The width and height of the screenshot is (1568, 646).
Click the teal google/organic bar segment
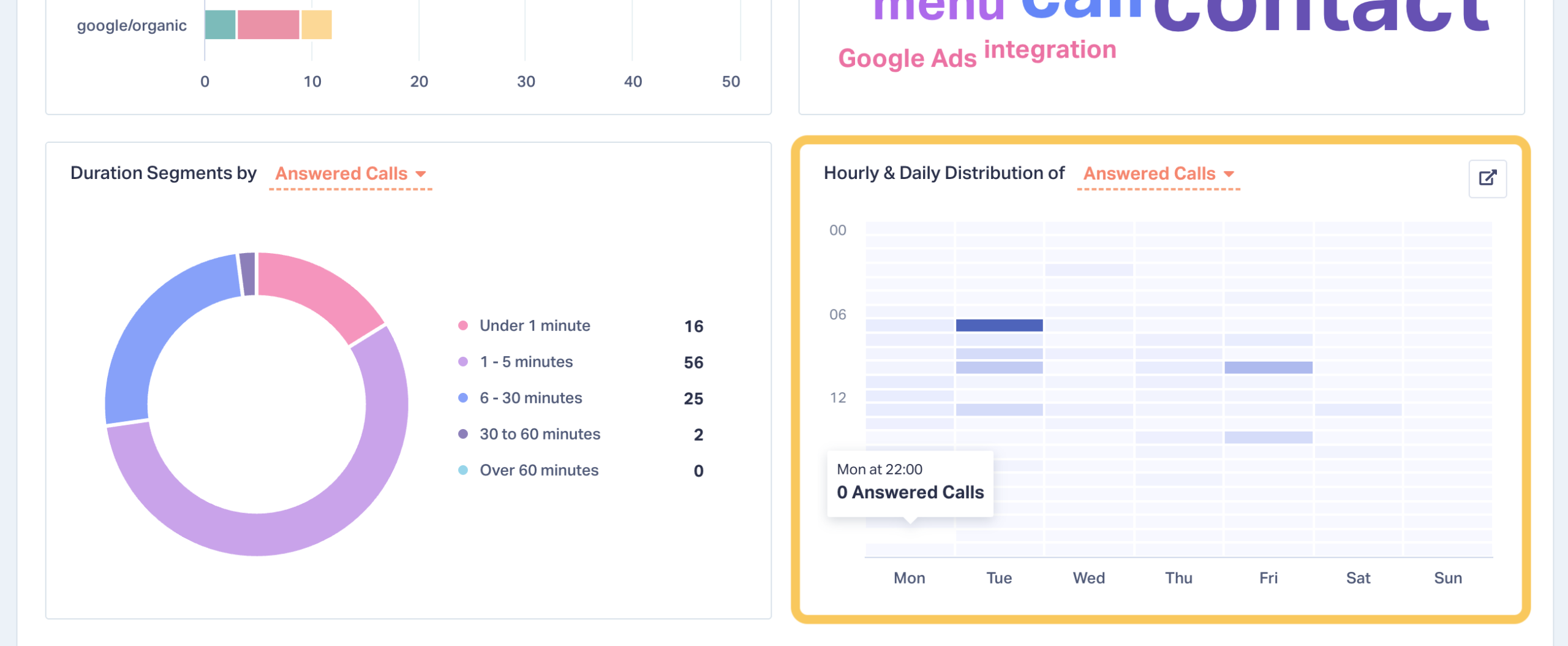(220, 25)
